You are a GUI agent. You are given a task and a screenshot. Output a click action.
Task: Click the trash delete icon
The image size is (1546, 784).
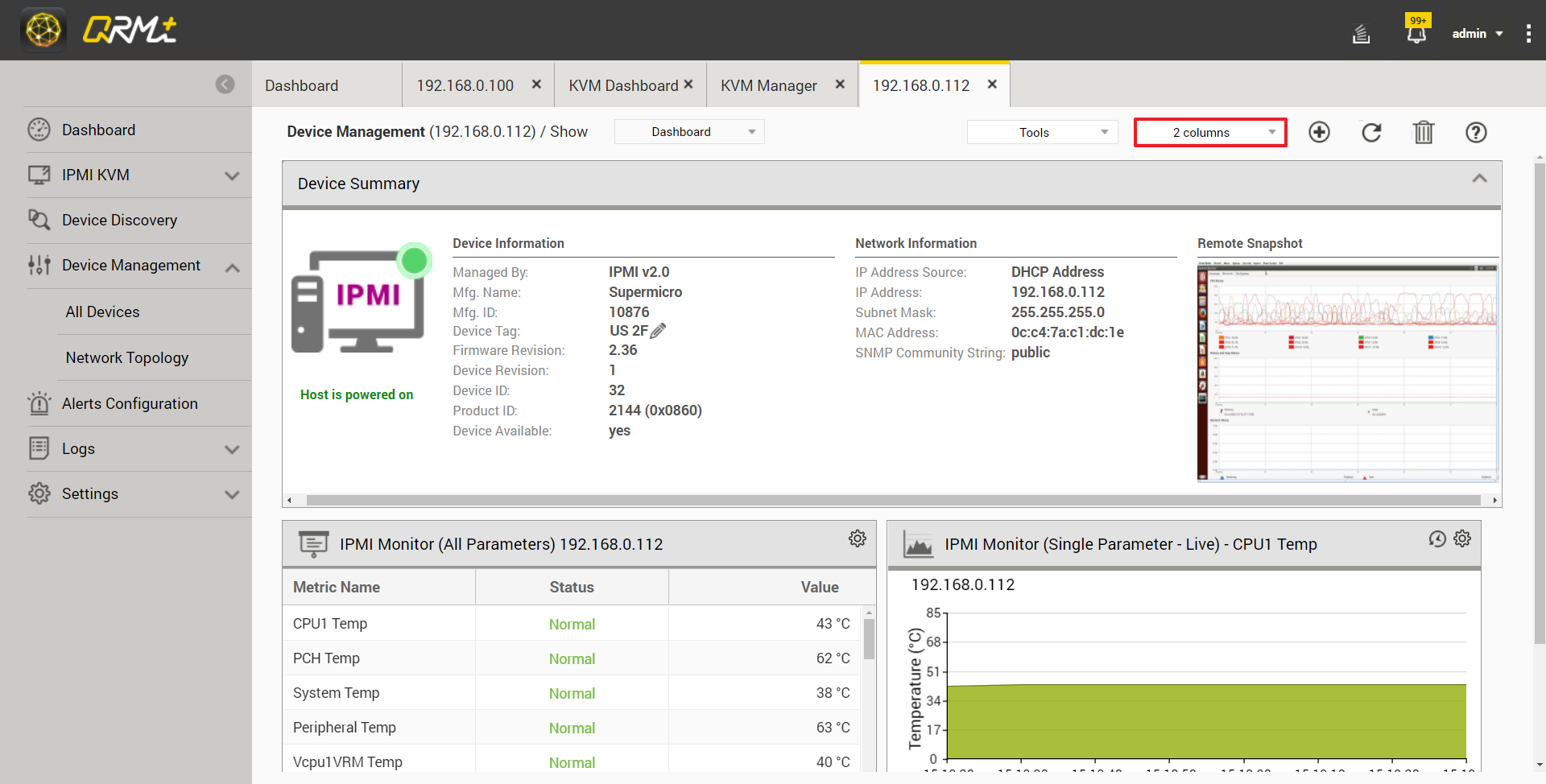[x=1424, y=132]
